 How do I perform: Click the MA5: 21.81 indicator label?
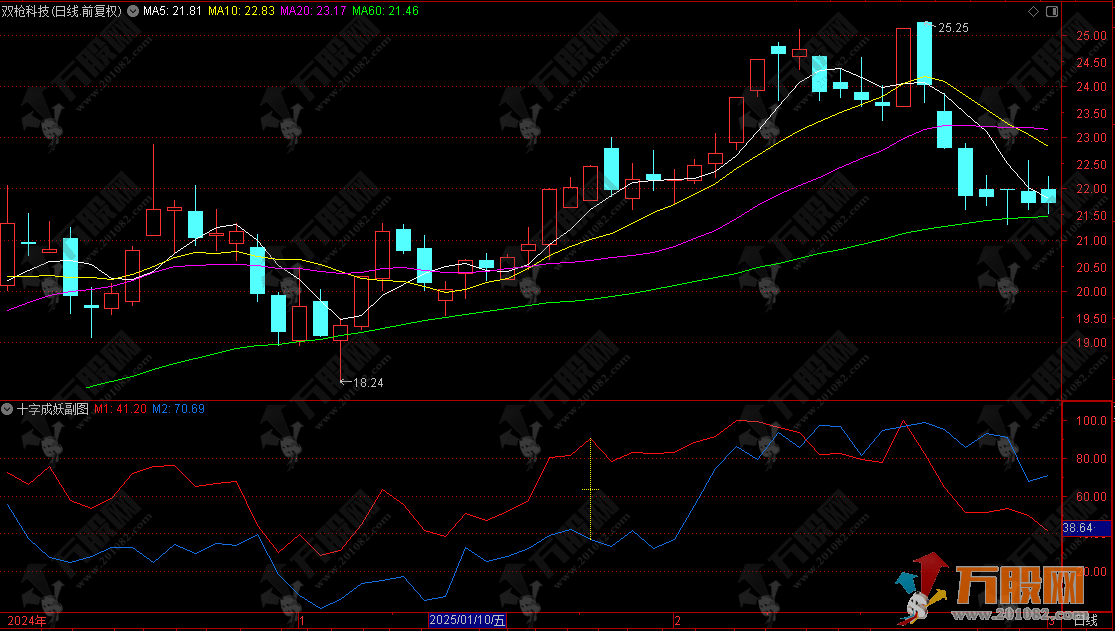172,11
